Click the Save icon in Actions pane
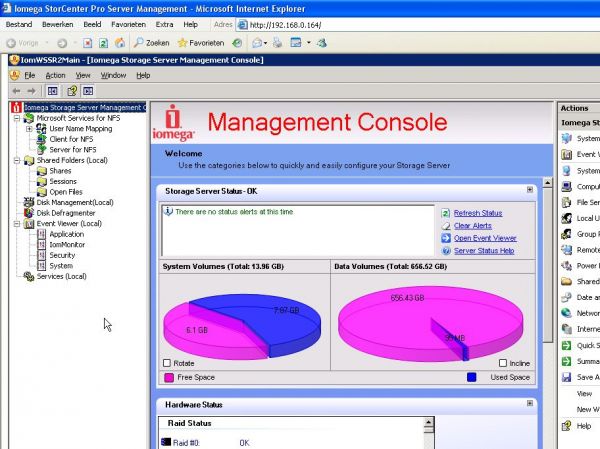The height and width of the screenshot is (449, 600). [x=566, y=377]
